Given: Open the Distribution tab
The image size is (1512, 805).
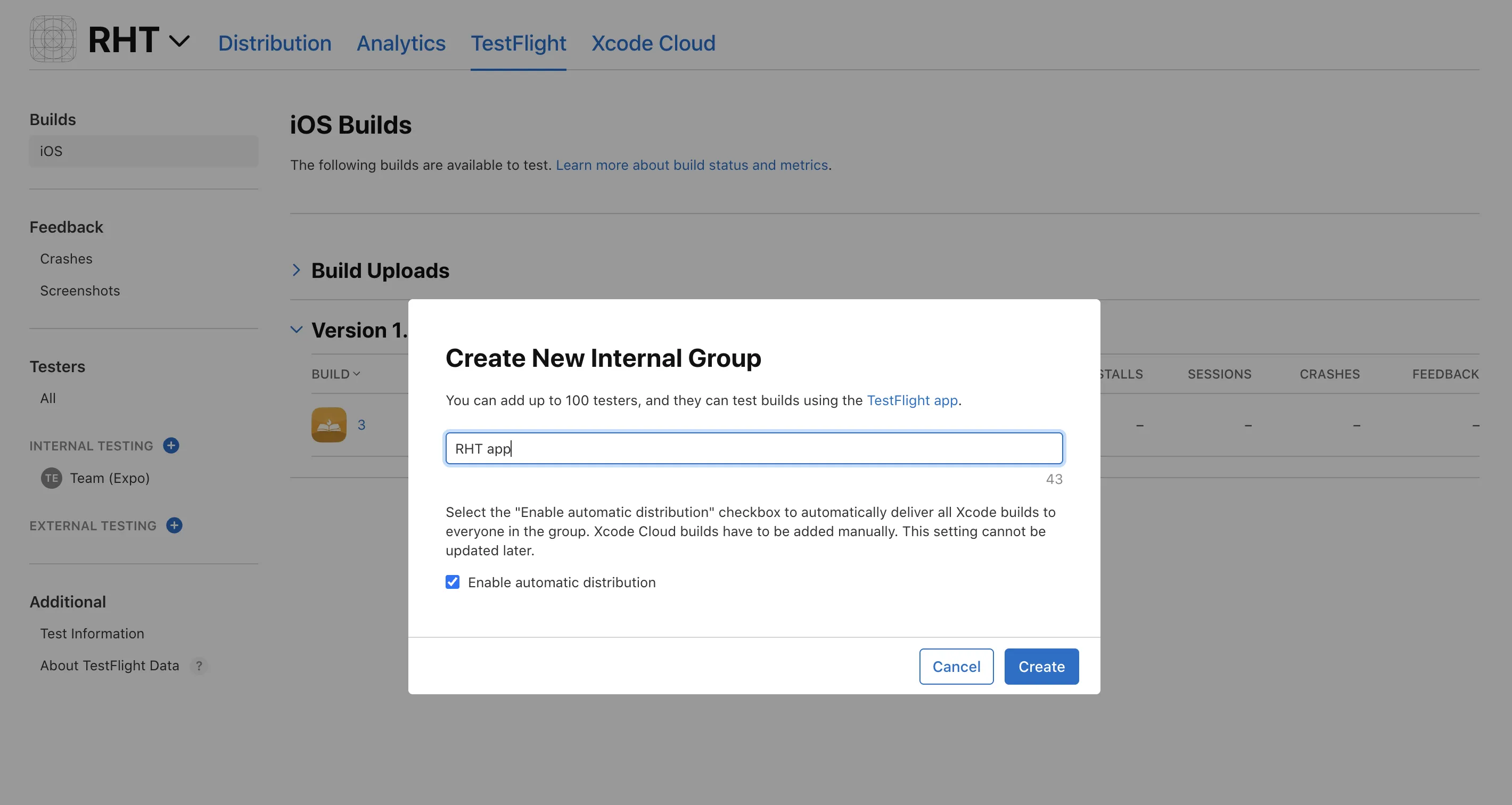Looking at the screenshot, I should click(275, 43).
